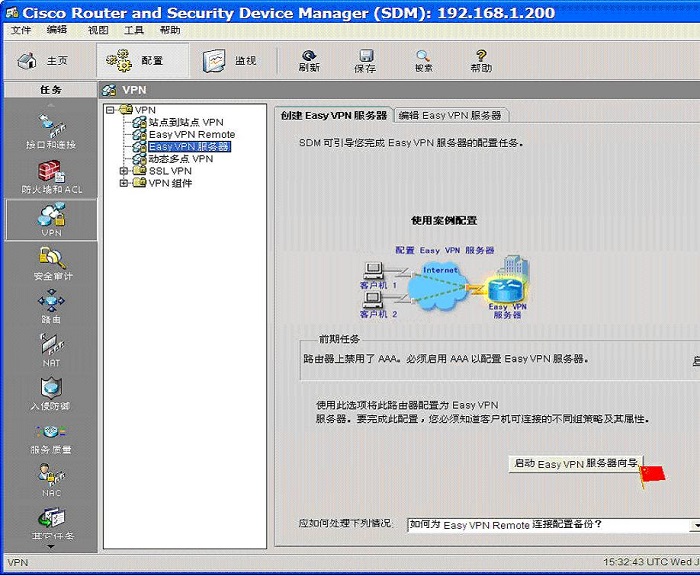Click the 任务 tasks panel header
This screenshot has height=576, width=700.
coord(50,90)
